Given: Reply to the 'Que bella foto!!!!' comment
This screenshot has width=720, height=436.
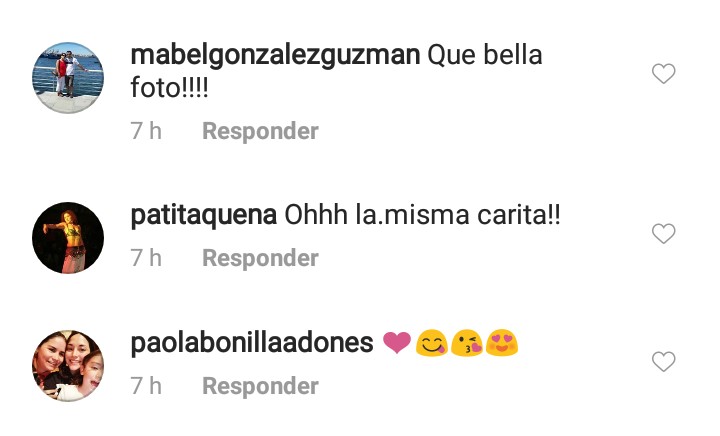Looking at the screenshot, I should click(x=260, y=131).
